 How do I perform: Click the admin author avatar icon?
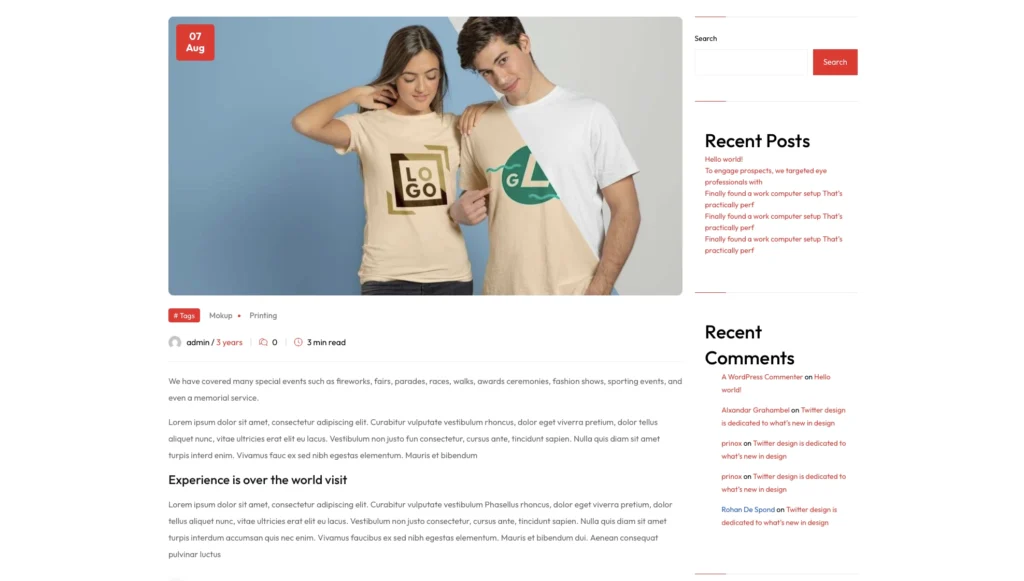click(174, 342)
